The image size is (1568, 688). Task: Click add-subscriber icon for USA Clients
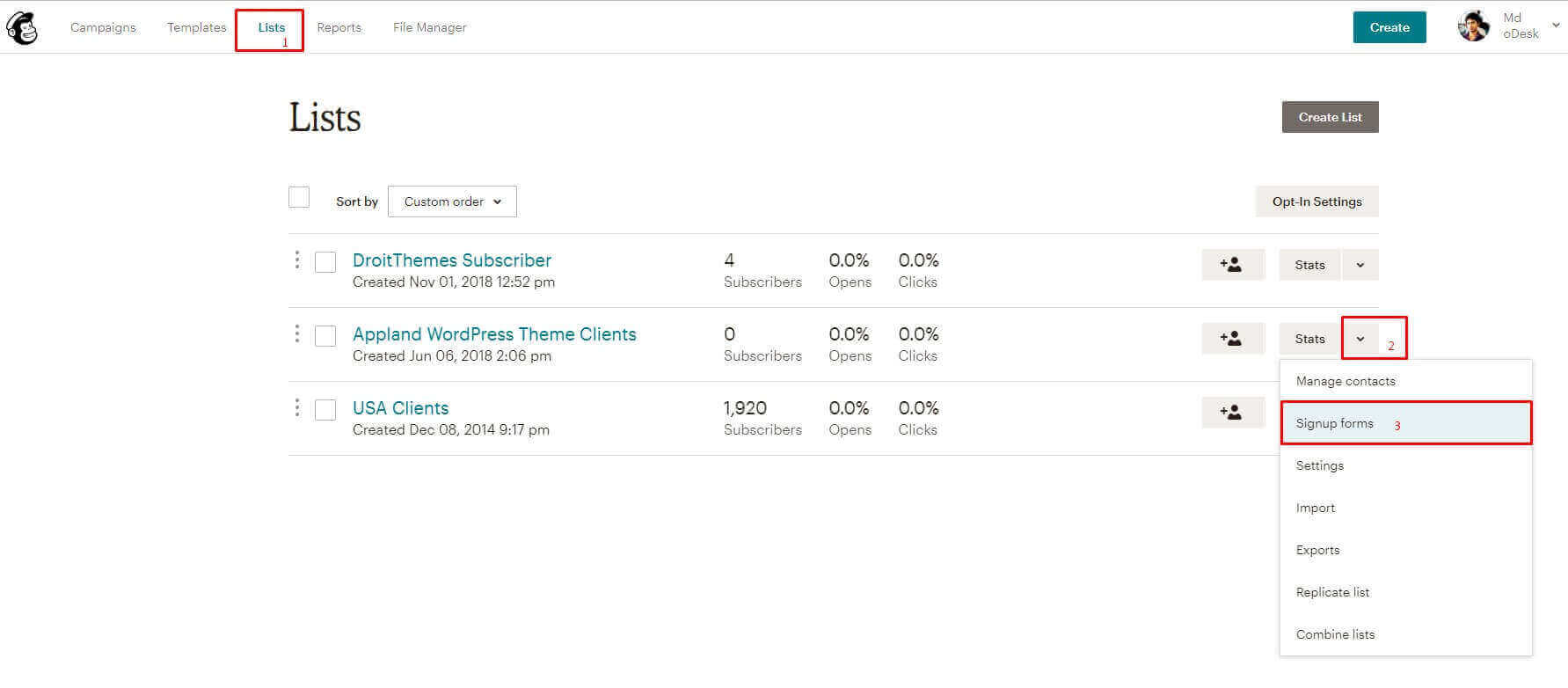(1232, 413)
